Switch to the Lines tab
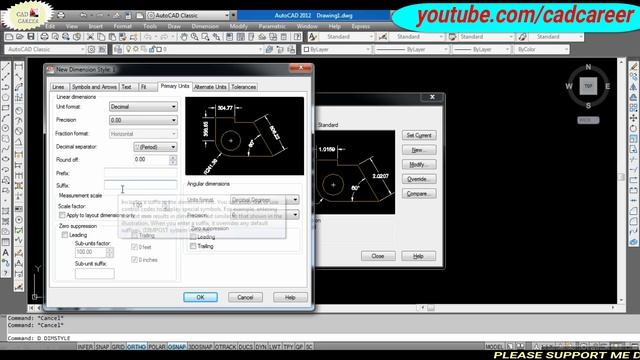The image size is (640, 360). (x=58, y=87)
